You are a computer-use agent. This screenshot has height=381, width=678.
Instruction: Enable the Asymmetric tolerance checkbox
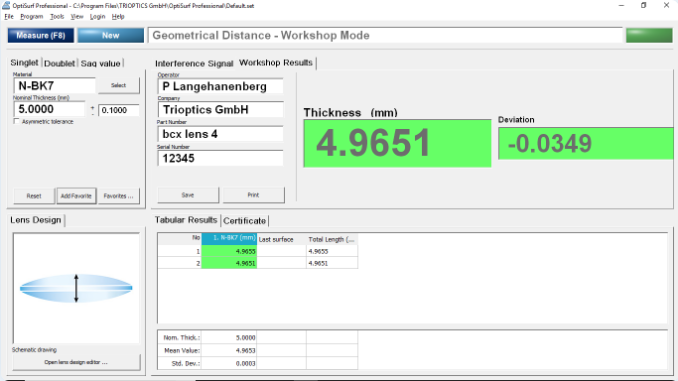[16, 122]
